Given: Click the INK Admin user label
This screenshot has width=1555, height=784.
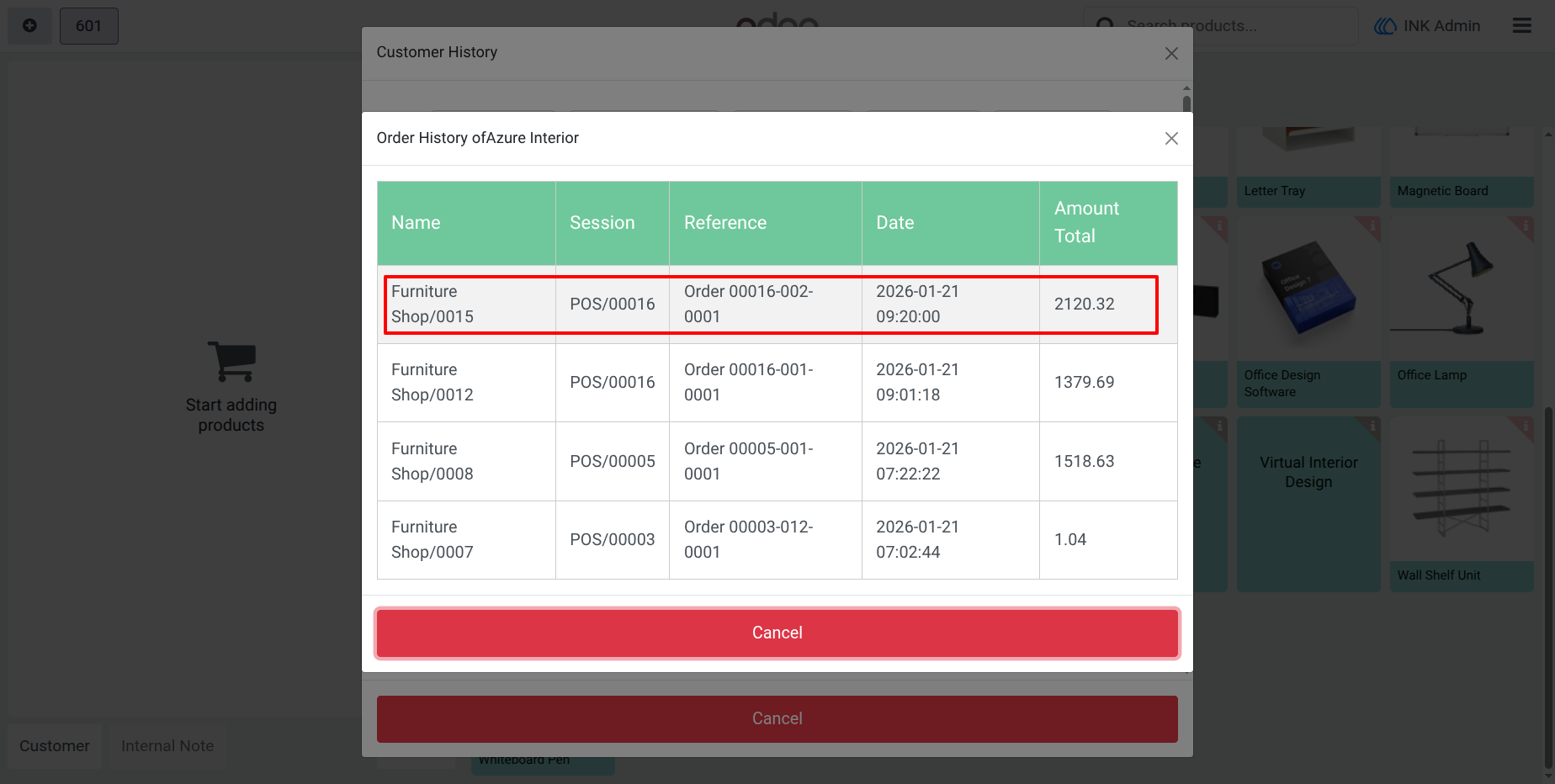Looking at the screenshot, I should 1441,26.
